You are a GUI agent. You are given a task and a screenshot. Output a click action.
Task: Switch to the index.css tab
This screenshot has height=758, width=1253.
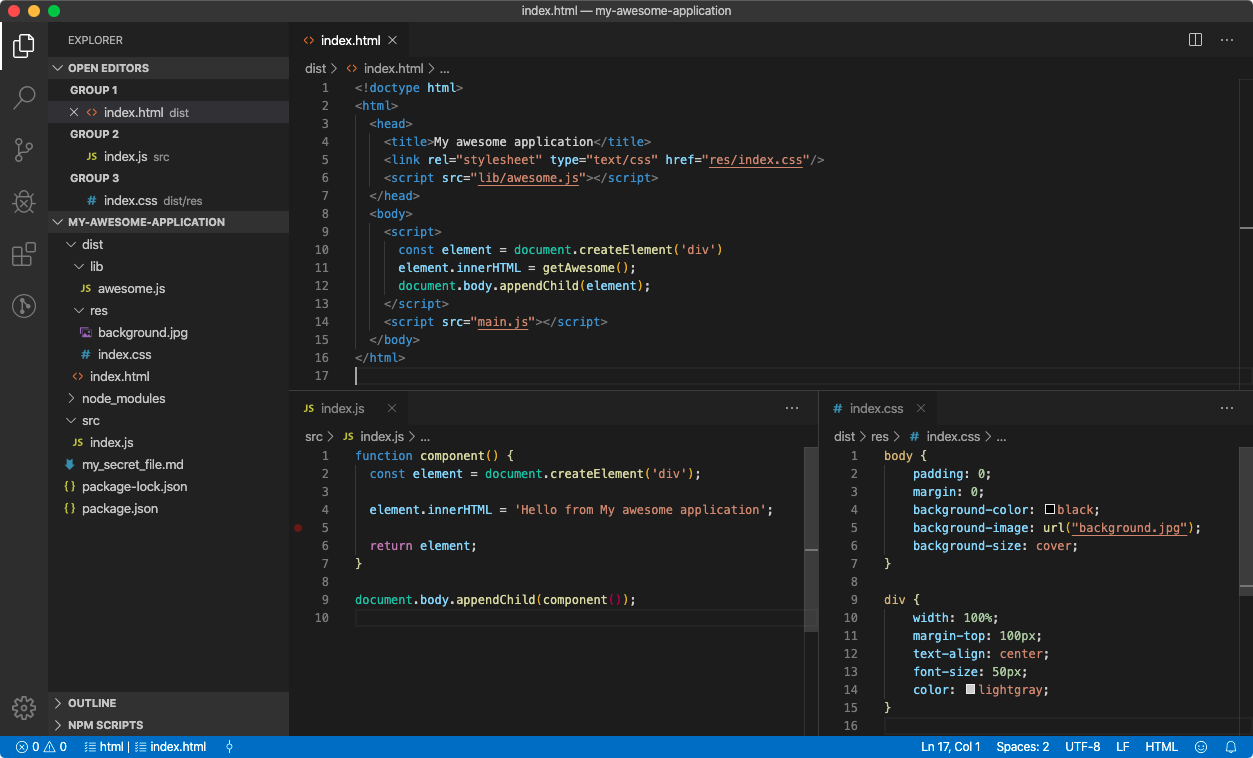(875, 408)
